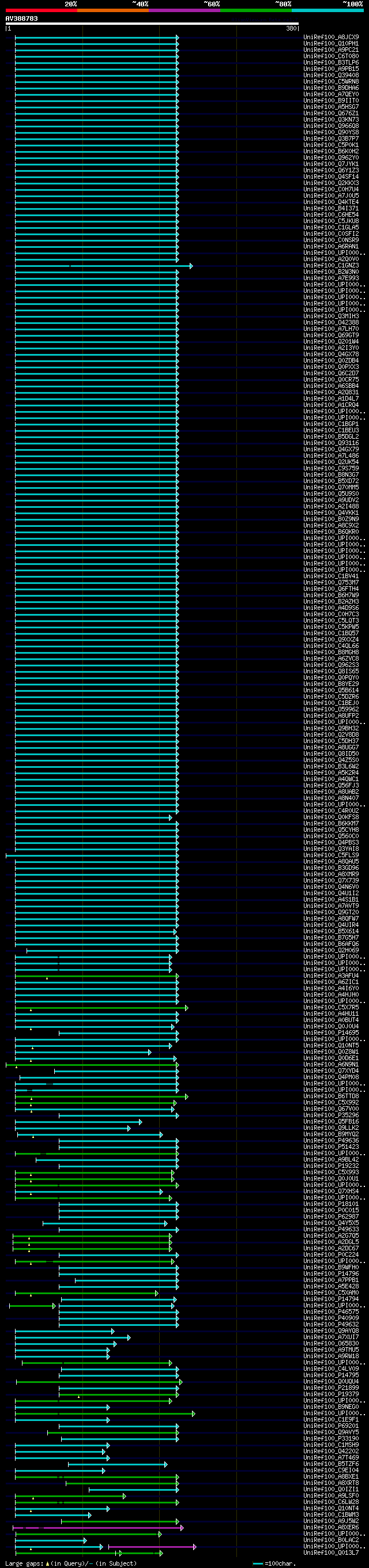Select hit label UniRef100_A5HSG7
Screen dimensions: 369x1568
tap(332, 107)
